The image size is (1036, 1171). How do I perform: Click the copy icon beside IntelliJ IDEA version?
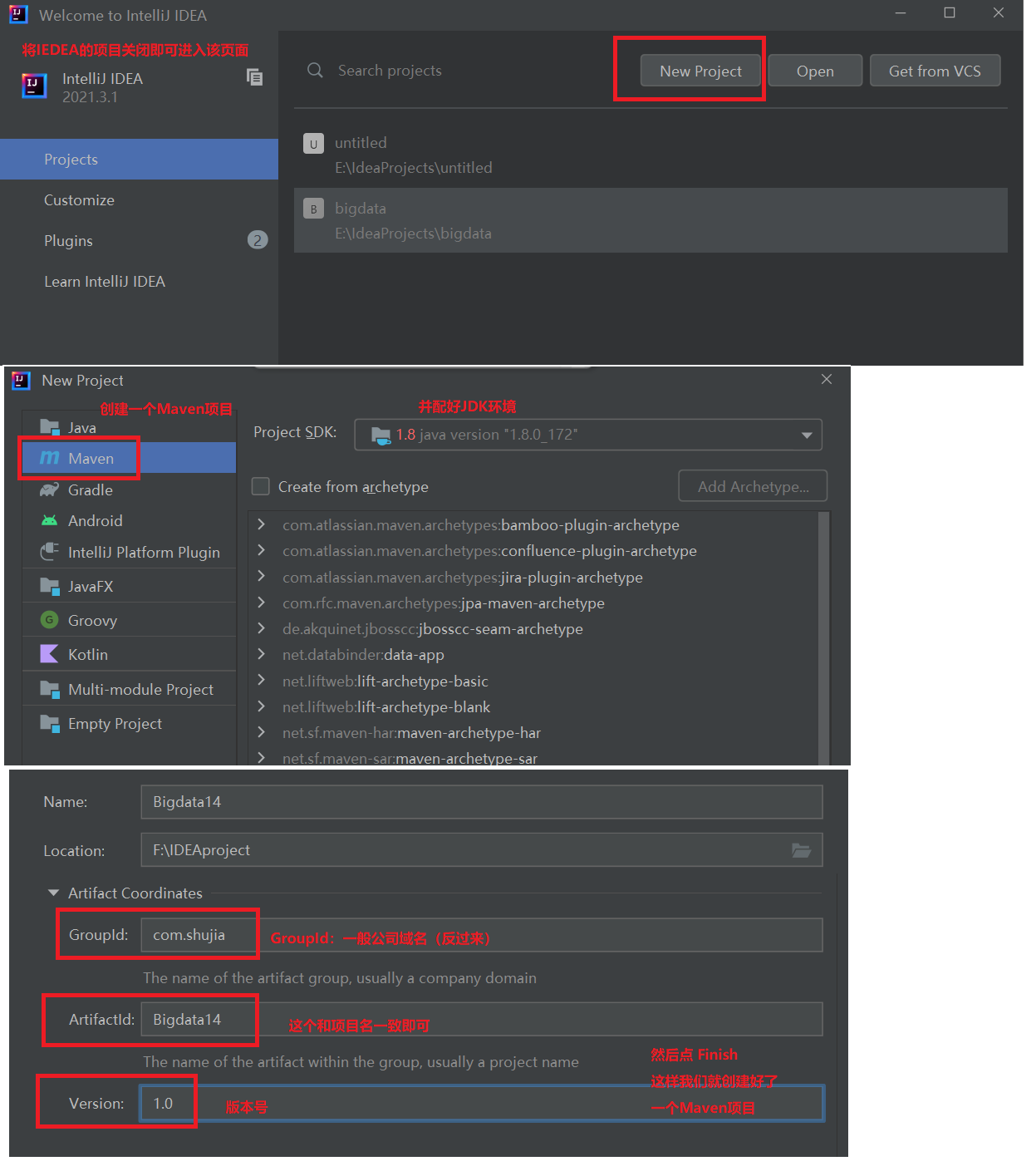point(255,77)
